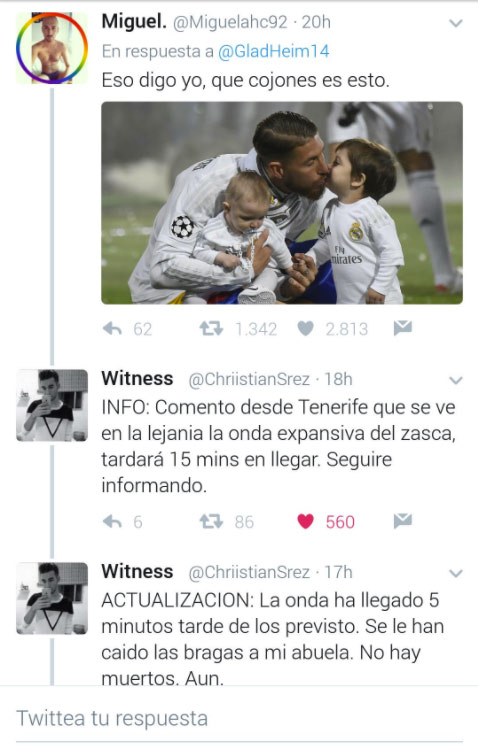The width and height of the screenshot is (478, 748).
Task: Like Miguel's tweet with 2.813 likes
Action: click(305, 329)
